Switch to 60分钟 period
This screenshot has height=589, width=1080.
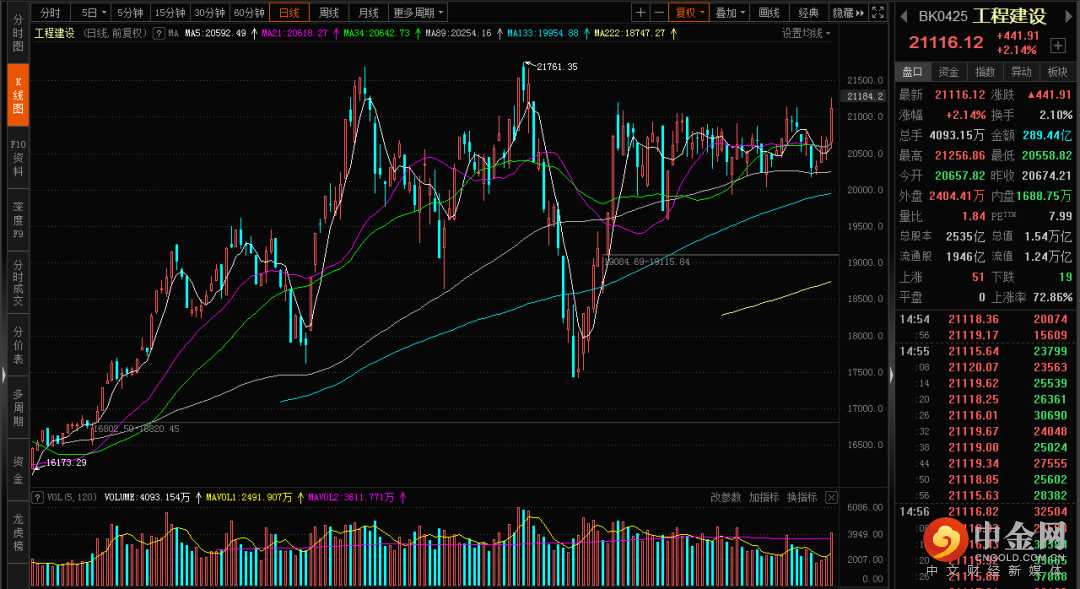249,12
